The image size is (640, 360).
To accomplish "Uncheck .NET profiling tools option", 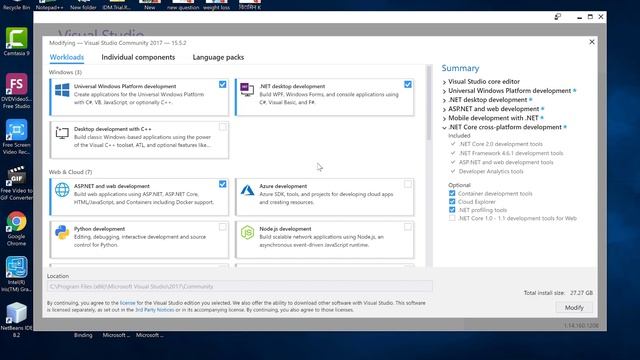I will point(452,210).
